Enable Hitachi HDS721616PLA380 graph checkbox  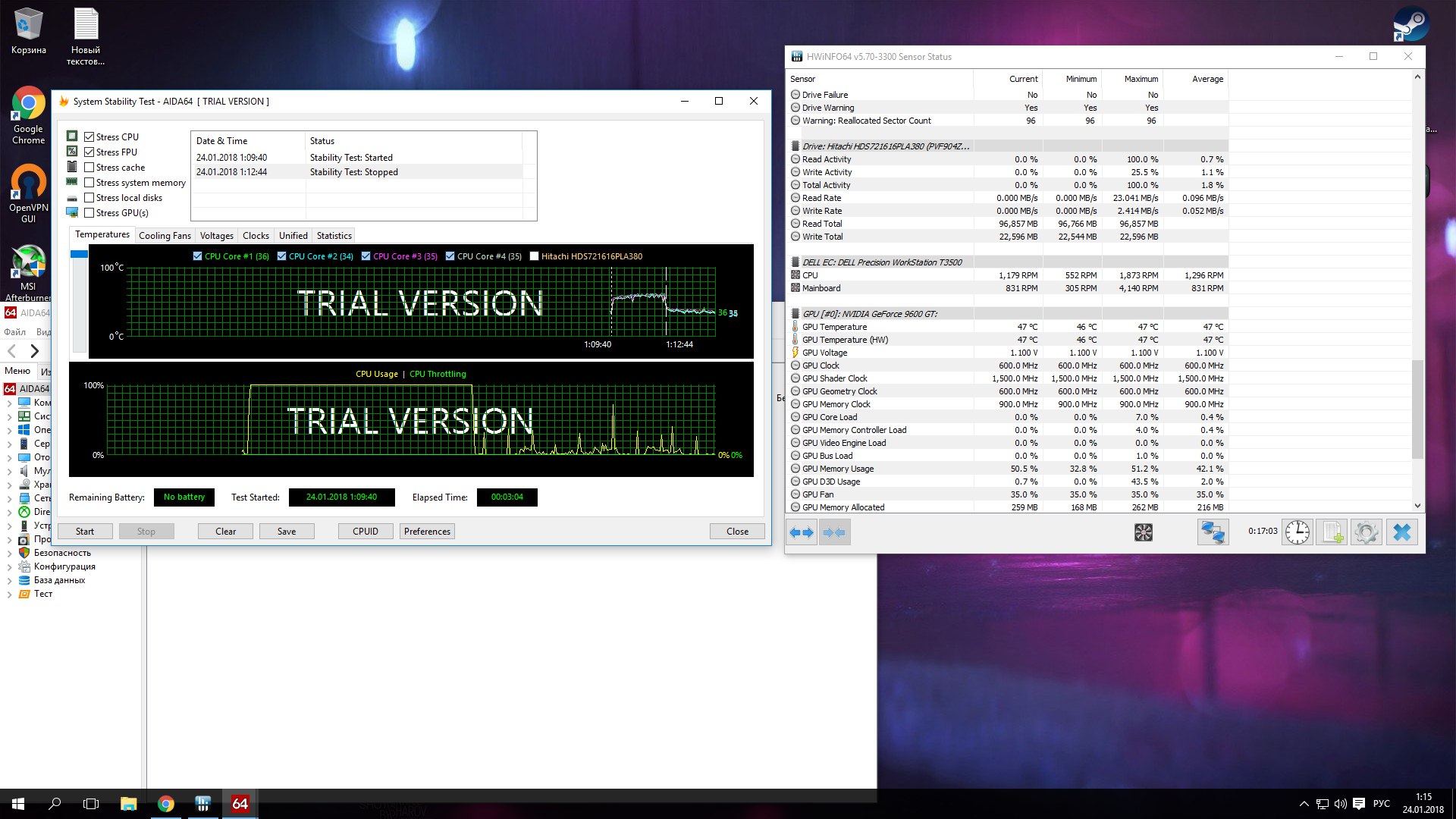coord(535,256)
